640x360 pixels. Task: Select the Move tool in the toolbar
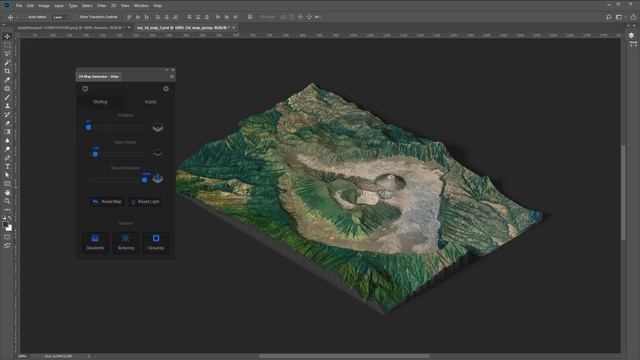7,37
